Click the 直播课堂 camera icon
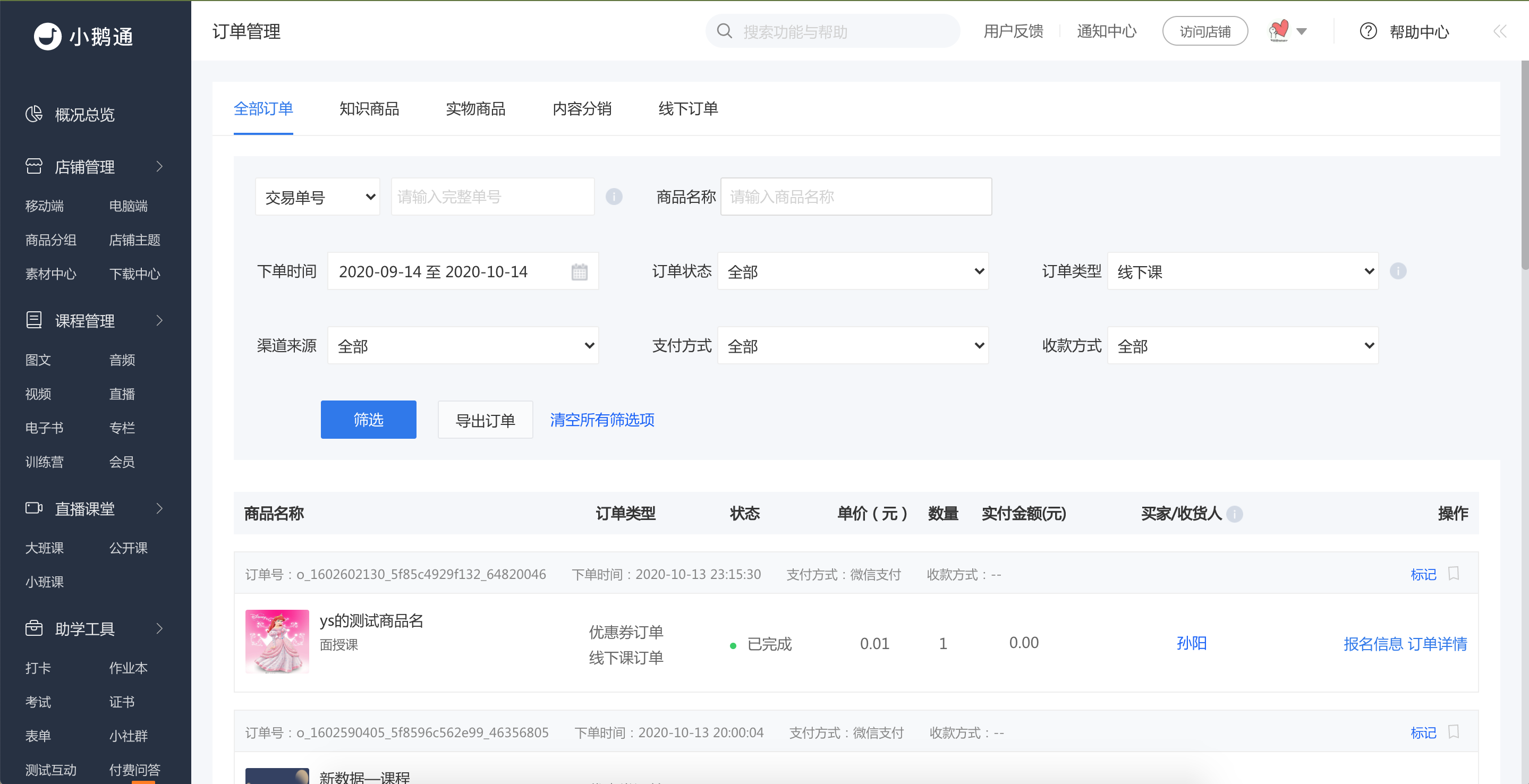The height and width of the screenshot is (784, 1529). tap(34, 509)
